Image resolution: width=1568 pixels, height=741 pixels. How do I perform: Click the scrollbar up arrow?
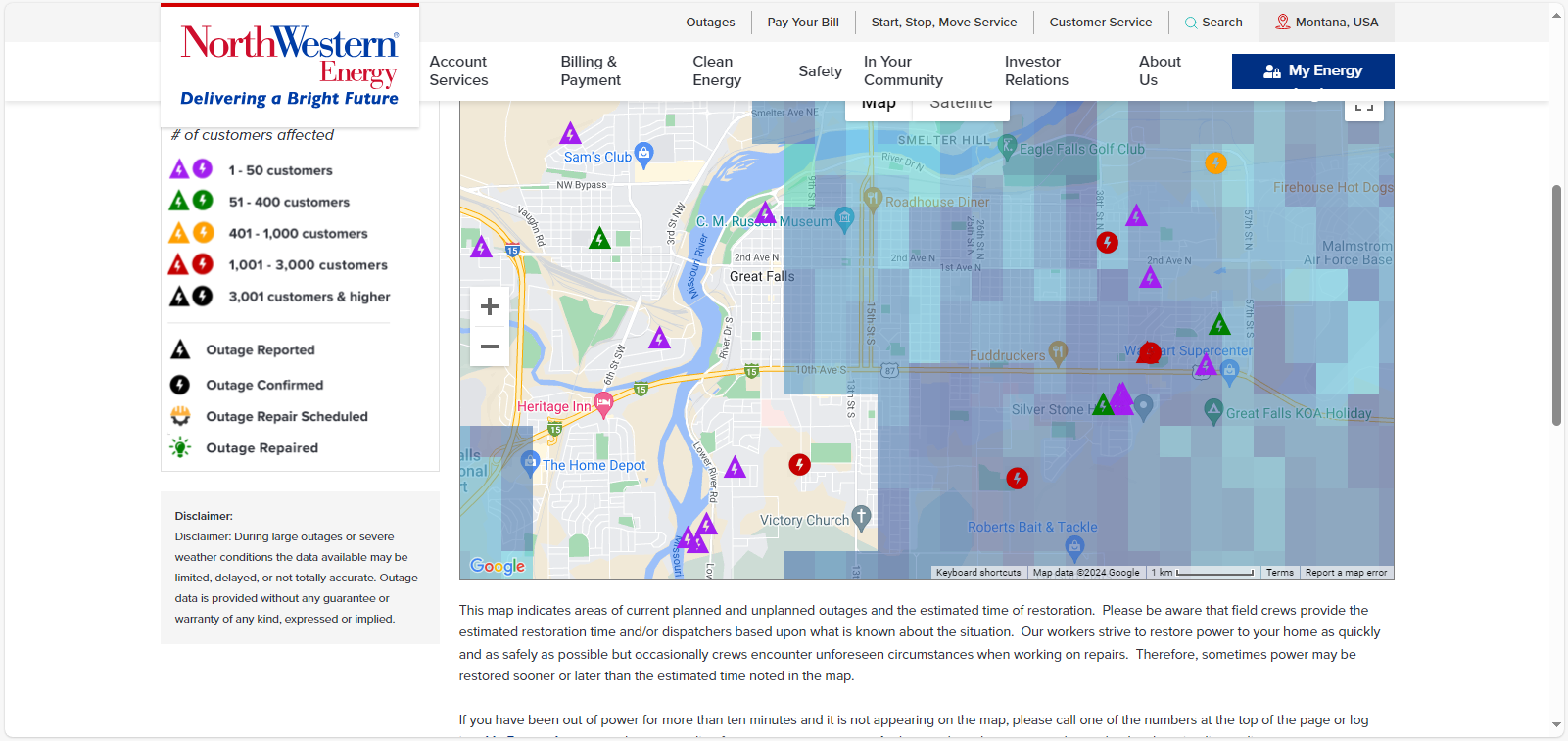click(1557, 15)
